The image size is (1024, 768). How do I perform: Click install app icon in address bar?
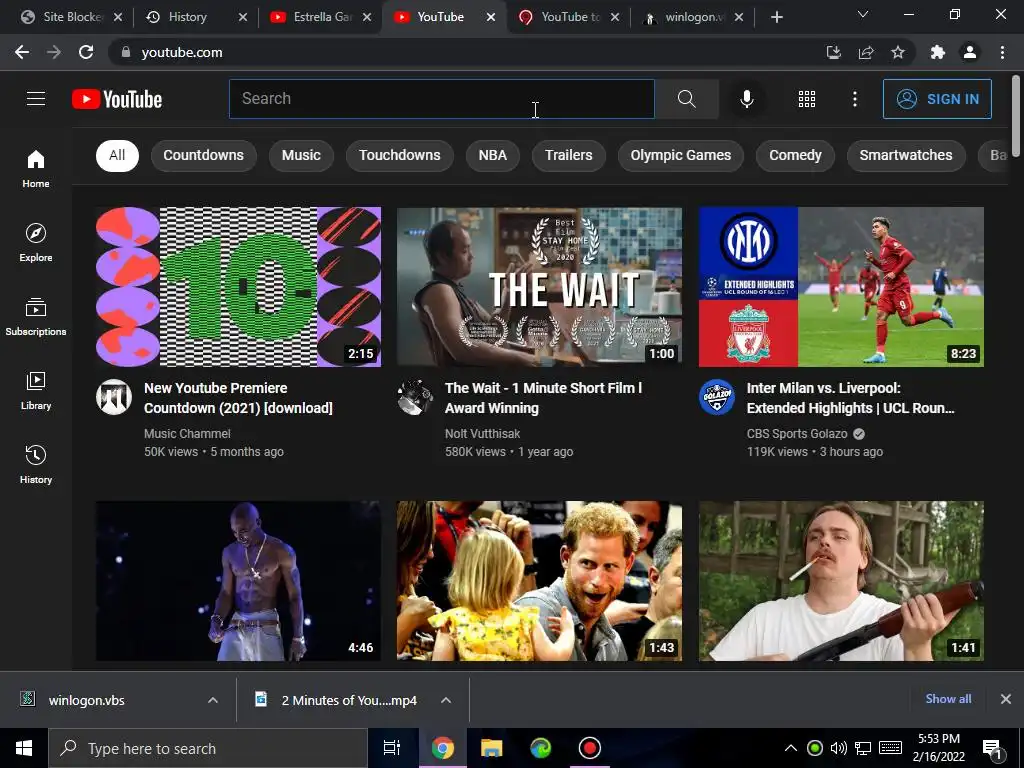coord(834,52)
